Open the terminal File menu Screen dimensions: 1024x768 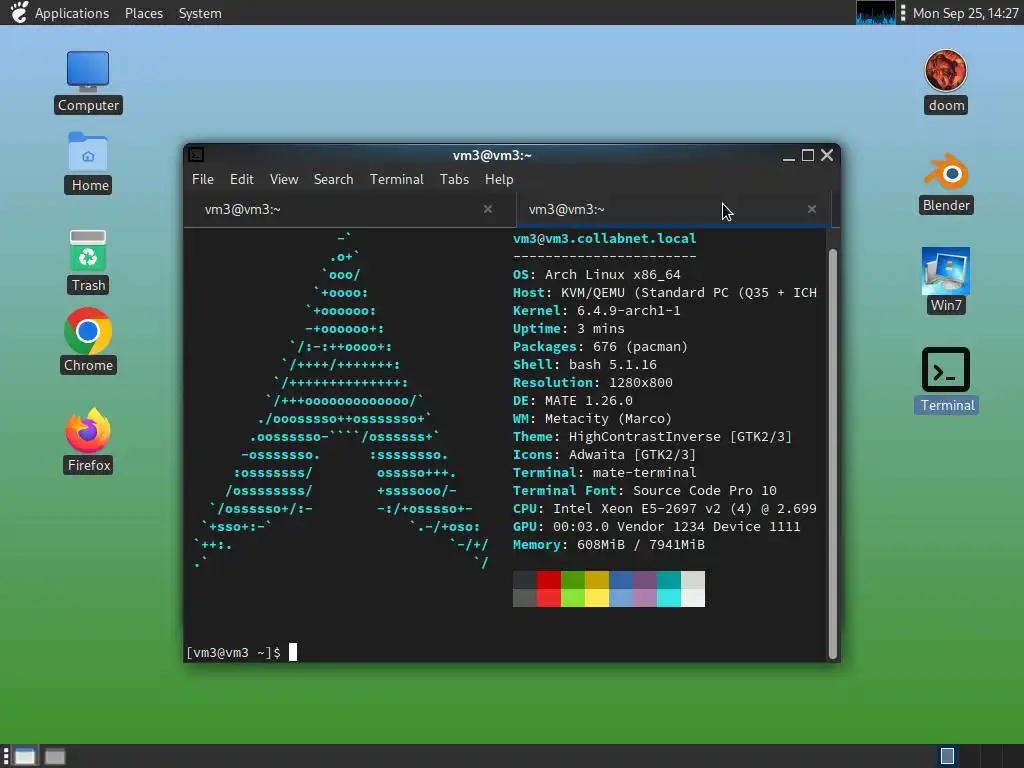[202, 179]
